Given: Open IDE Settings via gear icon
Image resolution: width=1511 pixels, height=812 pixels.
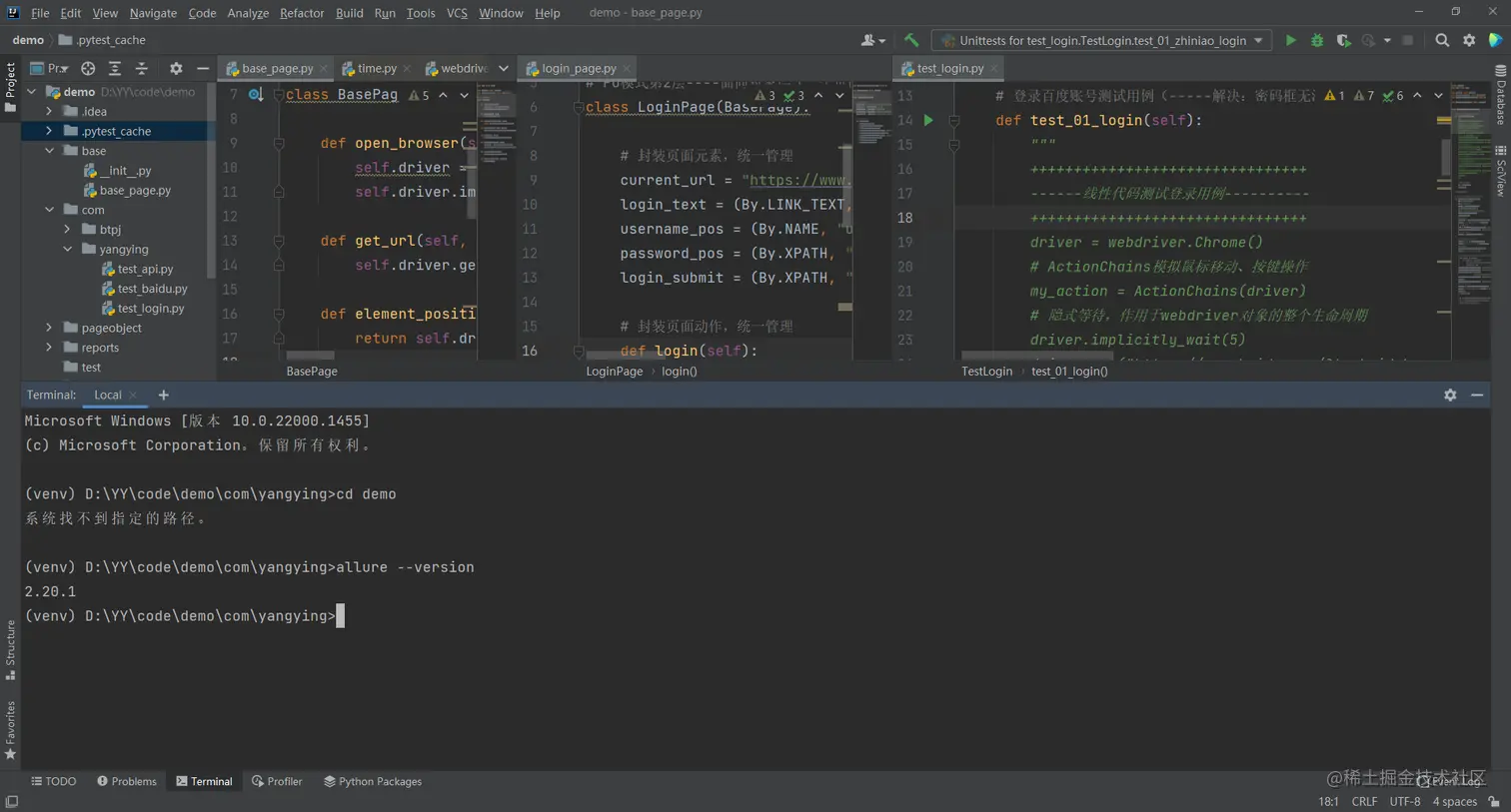Looking at the screenshot, I should [x=1467, y=40].
